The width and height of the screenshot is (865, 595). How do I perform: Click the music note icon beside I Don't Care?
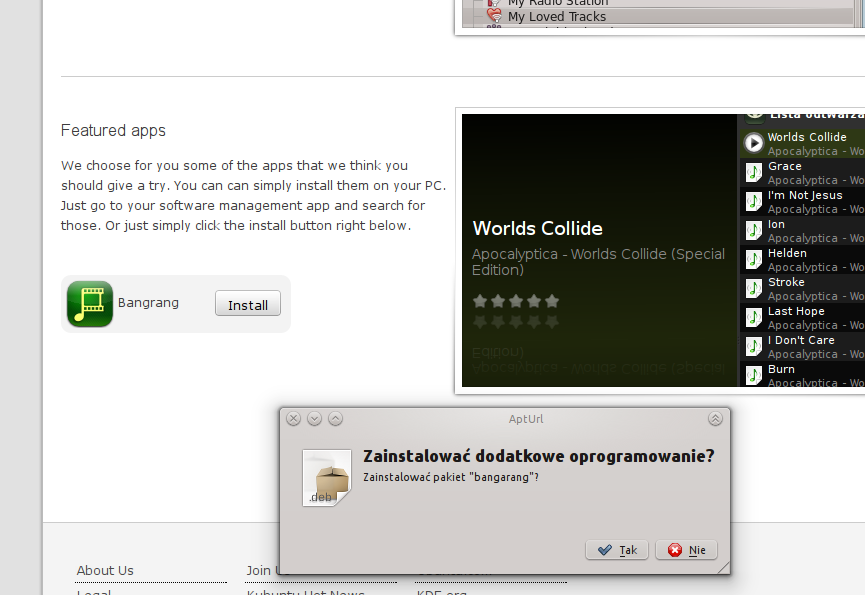click(754, 347)
